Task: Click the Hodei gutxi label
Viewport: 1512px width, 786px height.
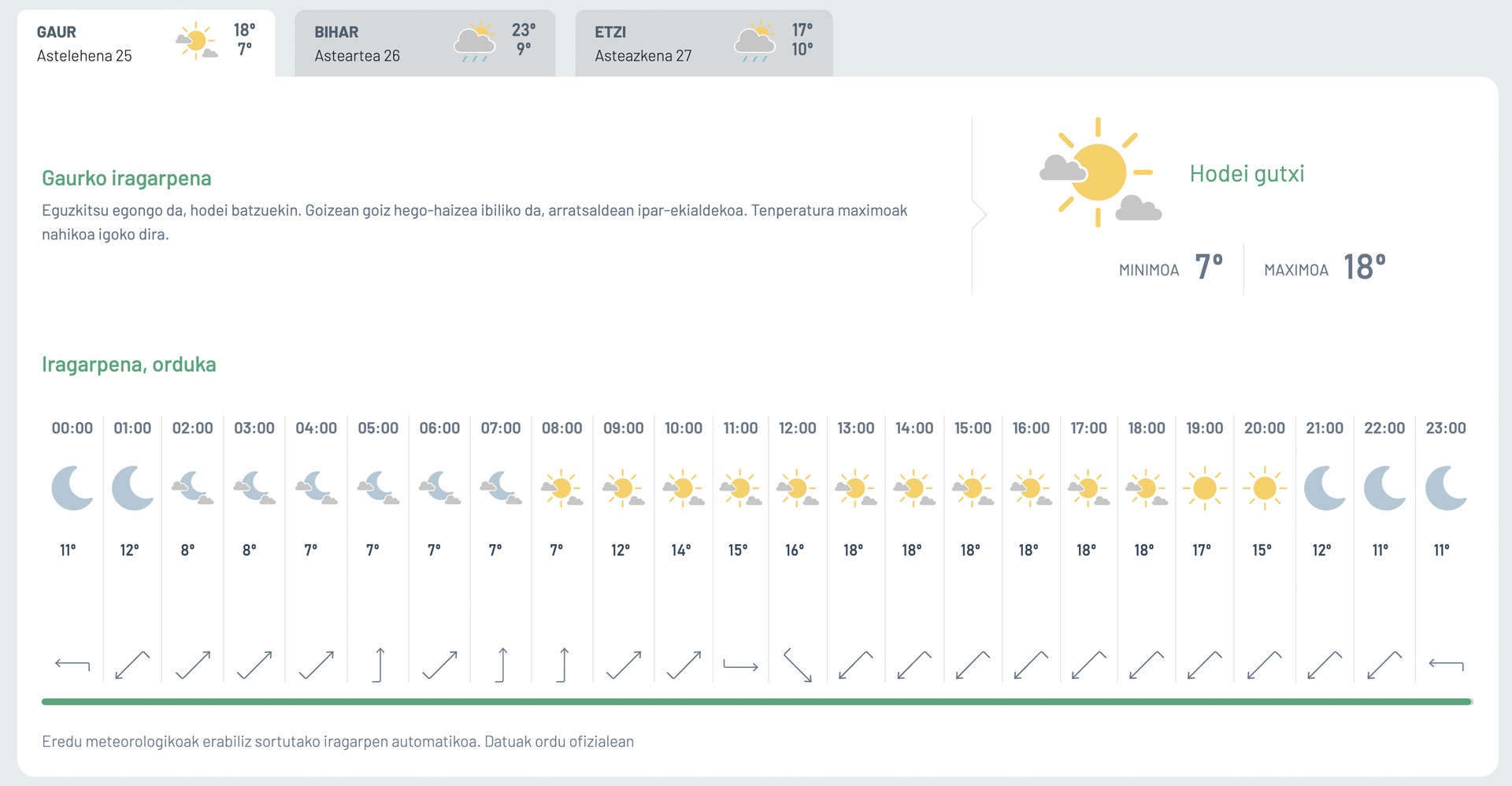Action: tap(1247, 173)
